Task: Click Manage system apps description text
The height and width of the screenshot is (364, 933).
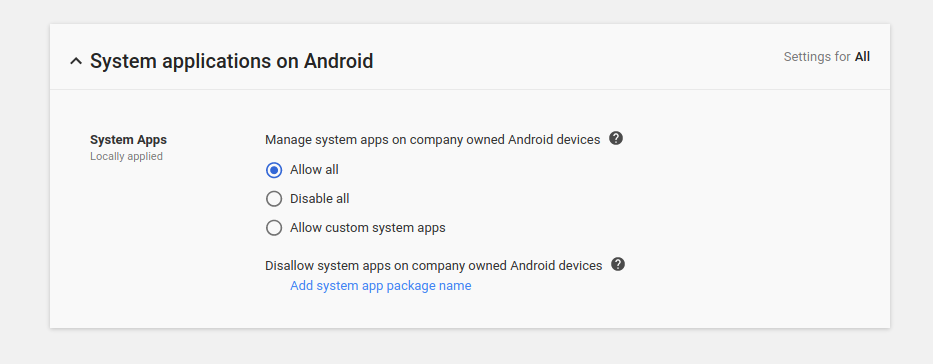Action: coord(433,140)
